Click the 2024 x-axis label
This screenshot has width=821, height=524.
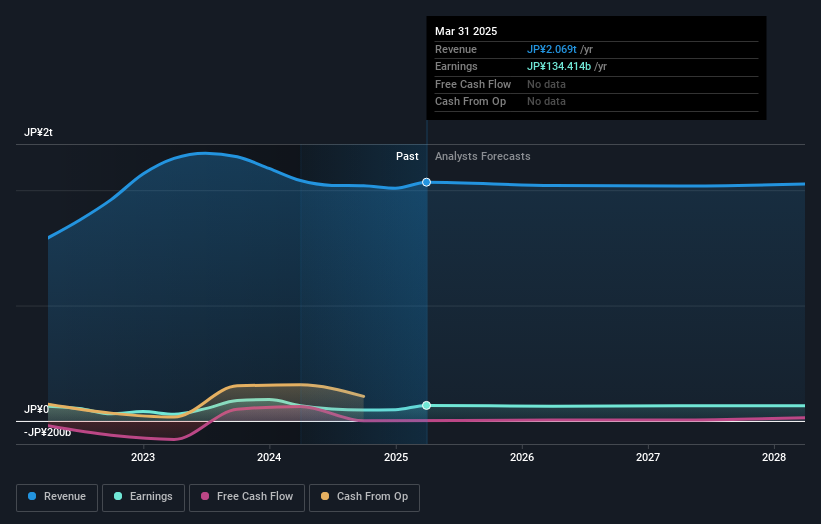click(x=269, y=458)
